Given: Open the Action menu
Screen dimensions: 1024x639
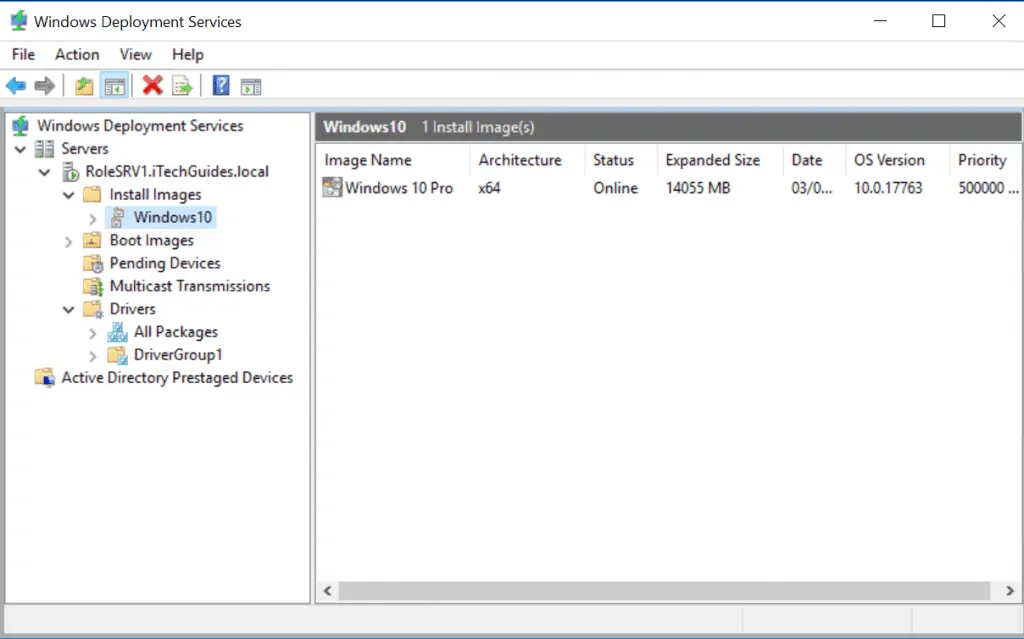Looking at the screenshot, I should [77, 54].
